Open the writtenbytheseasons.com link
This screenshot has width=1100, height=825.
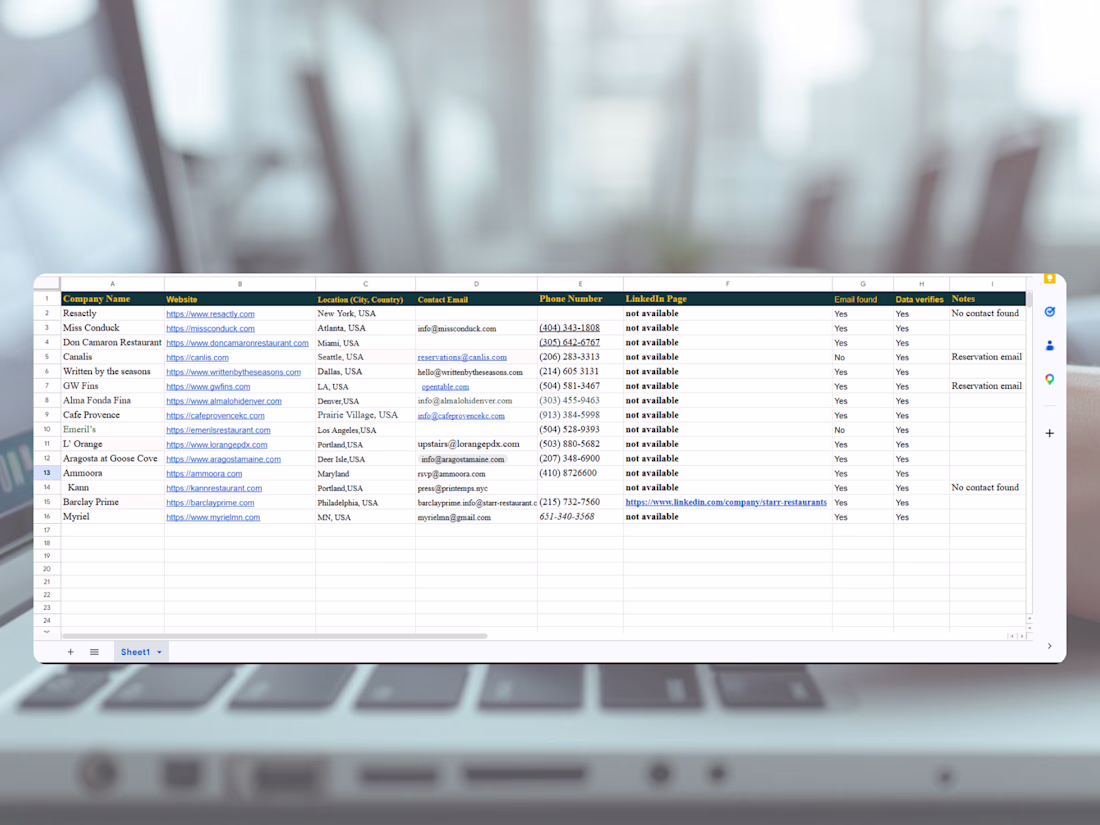(234, 373)
